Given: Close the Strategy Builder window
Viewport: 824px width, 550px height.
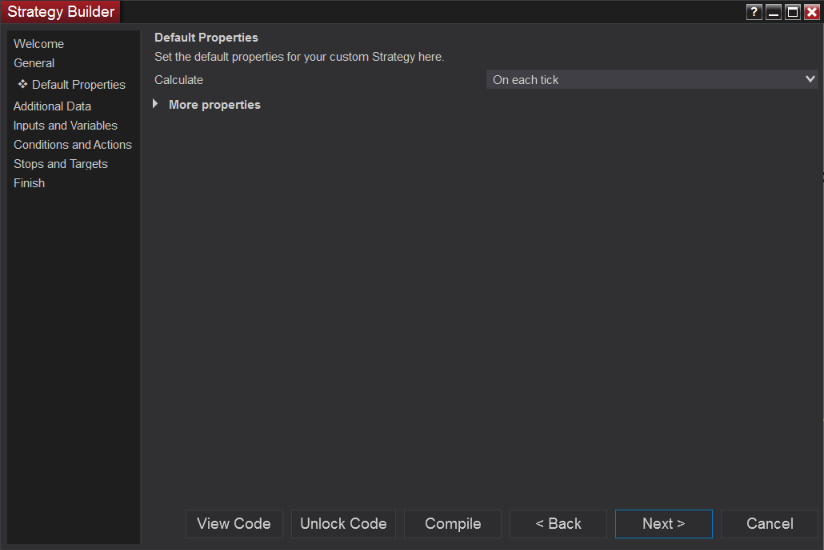Looking at the screenshot, I should click(x=811, y=12).
